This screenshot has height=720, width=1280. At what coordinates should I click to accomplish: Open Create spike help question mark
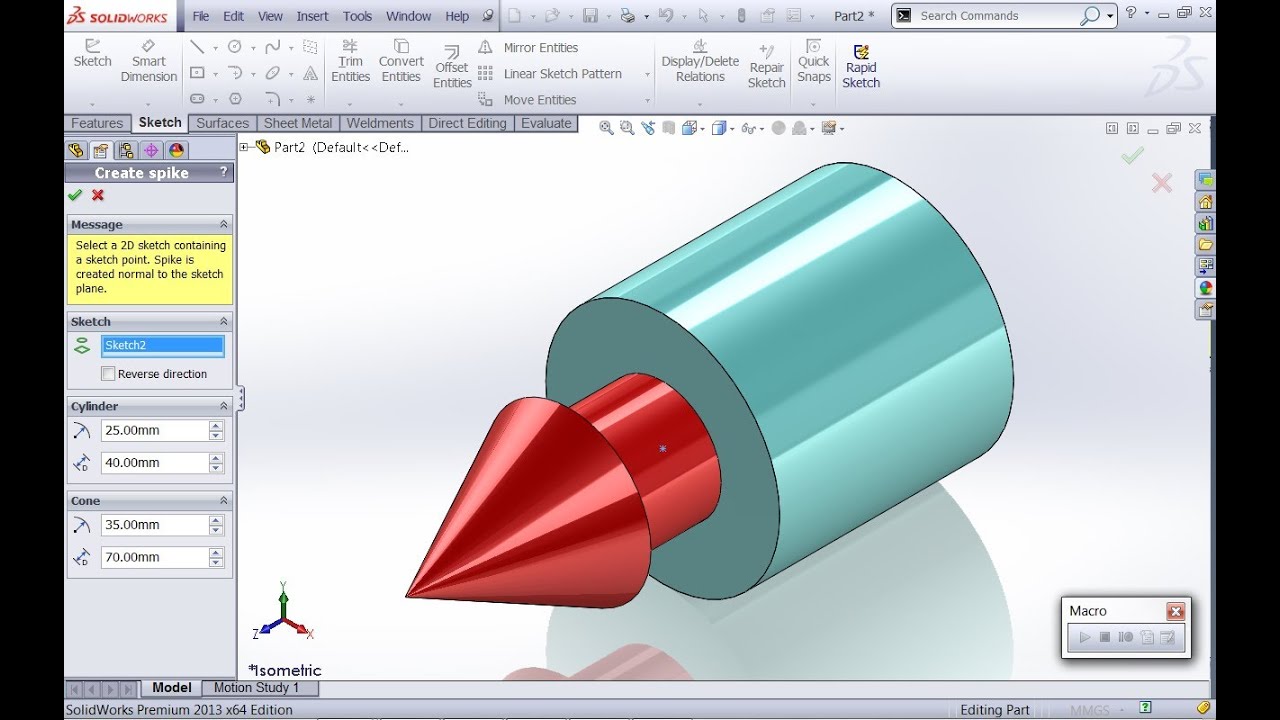point(223,172)
